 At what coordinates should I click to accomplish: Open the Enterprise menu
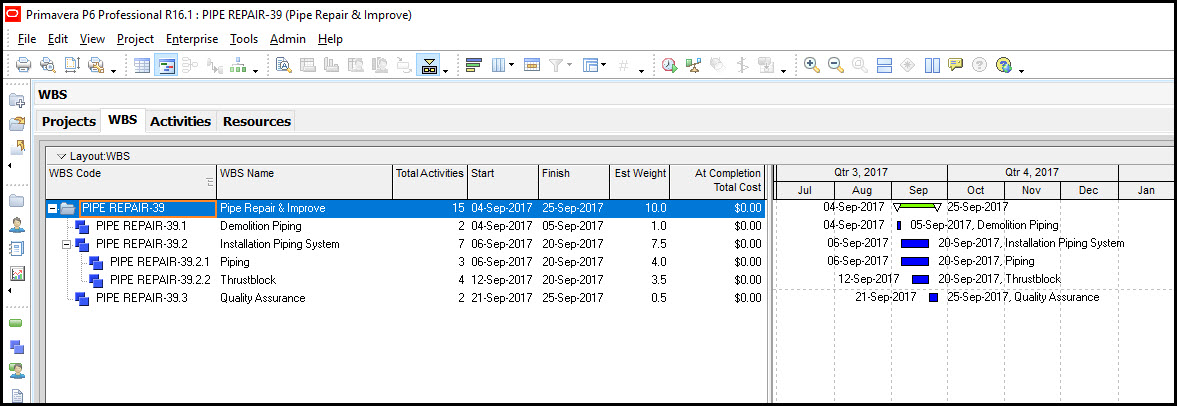191,39
